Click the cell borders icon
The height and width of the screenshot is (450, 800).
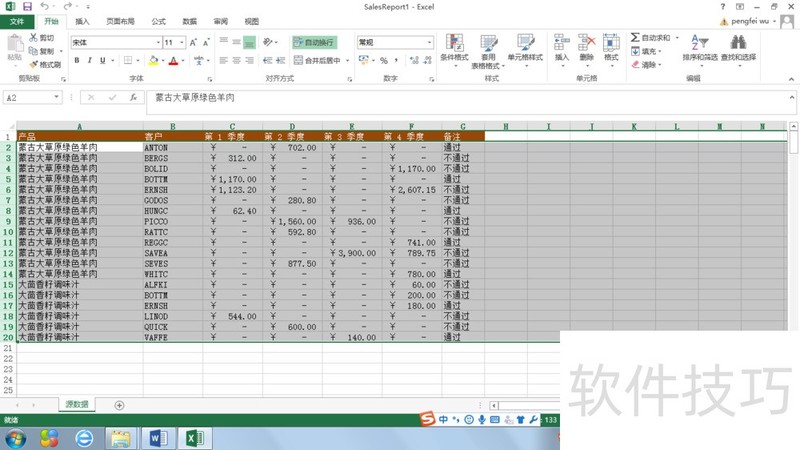pyautogui.click(x=128, y=60)
